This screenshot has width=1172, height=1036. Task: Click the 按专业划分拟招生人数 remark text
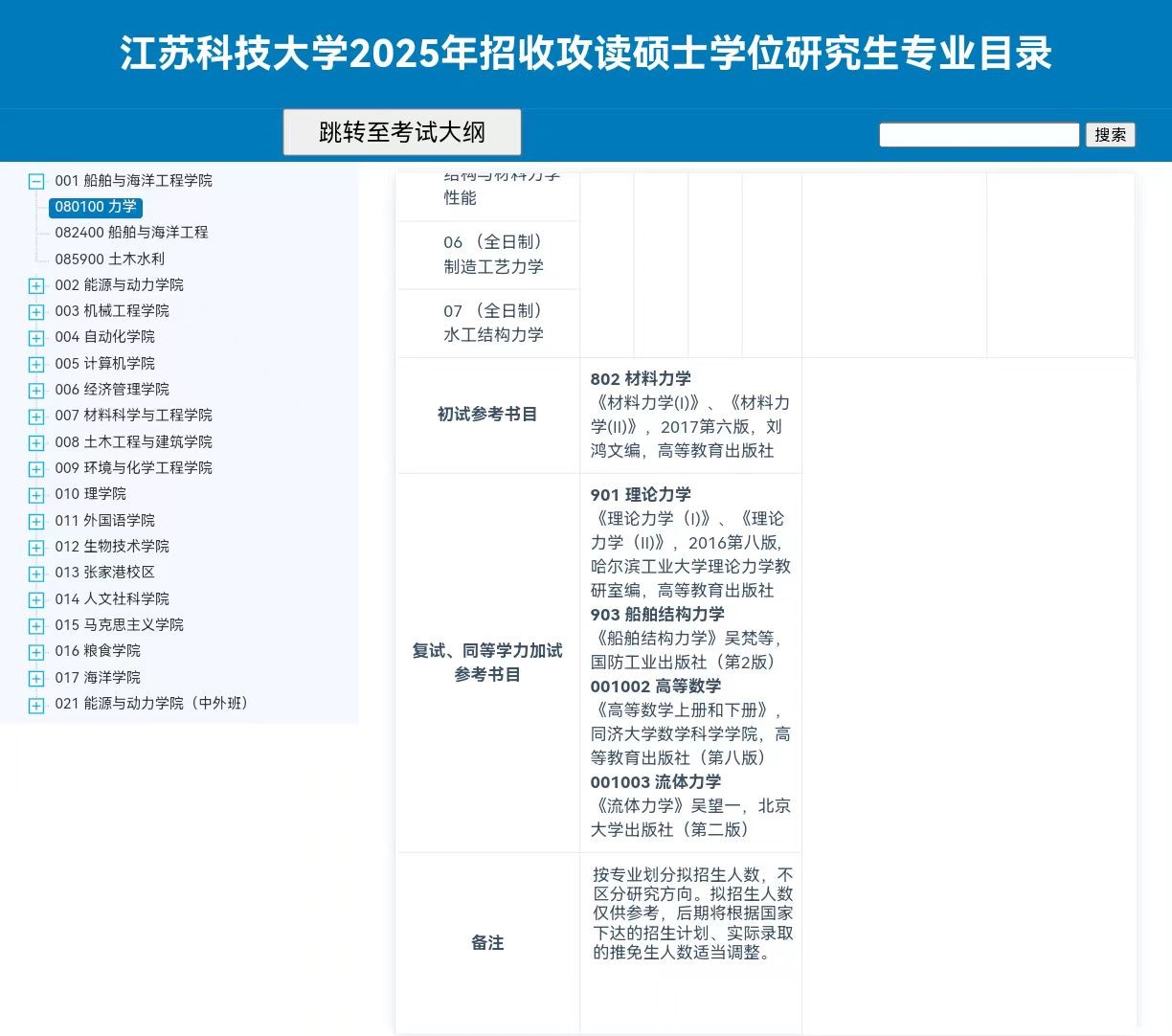click(x=692, y=913)
